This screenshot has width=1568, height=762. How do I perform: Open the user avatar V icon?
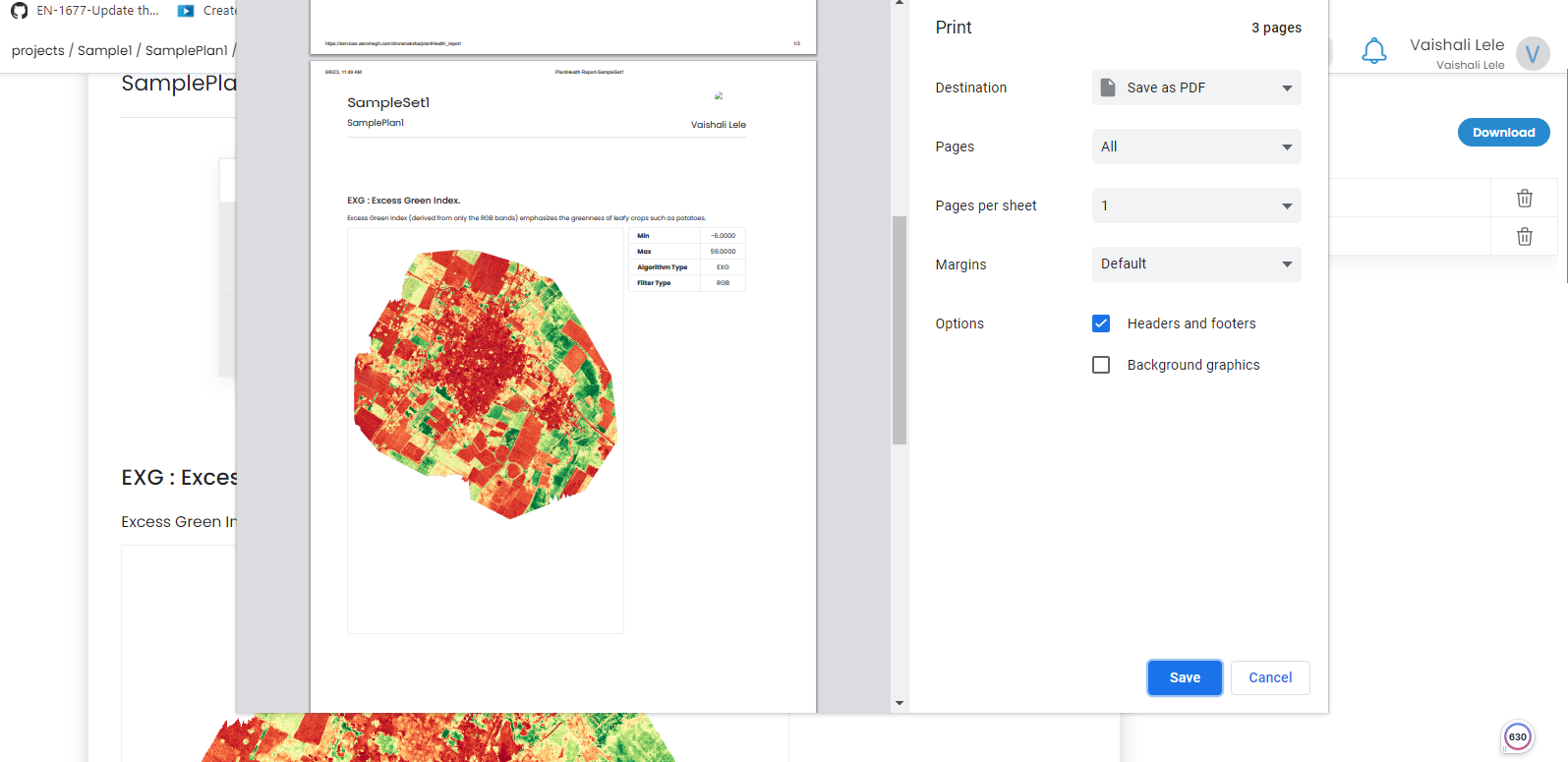click(1532, 53)
